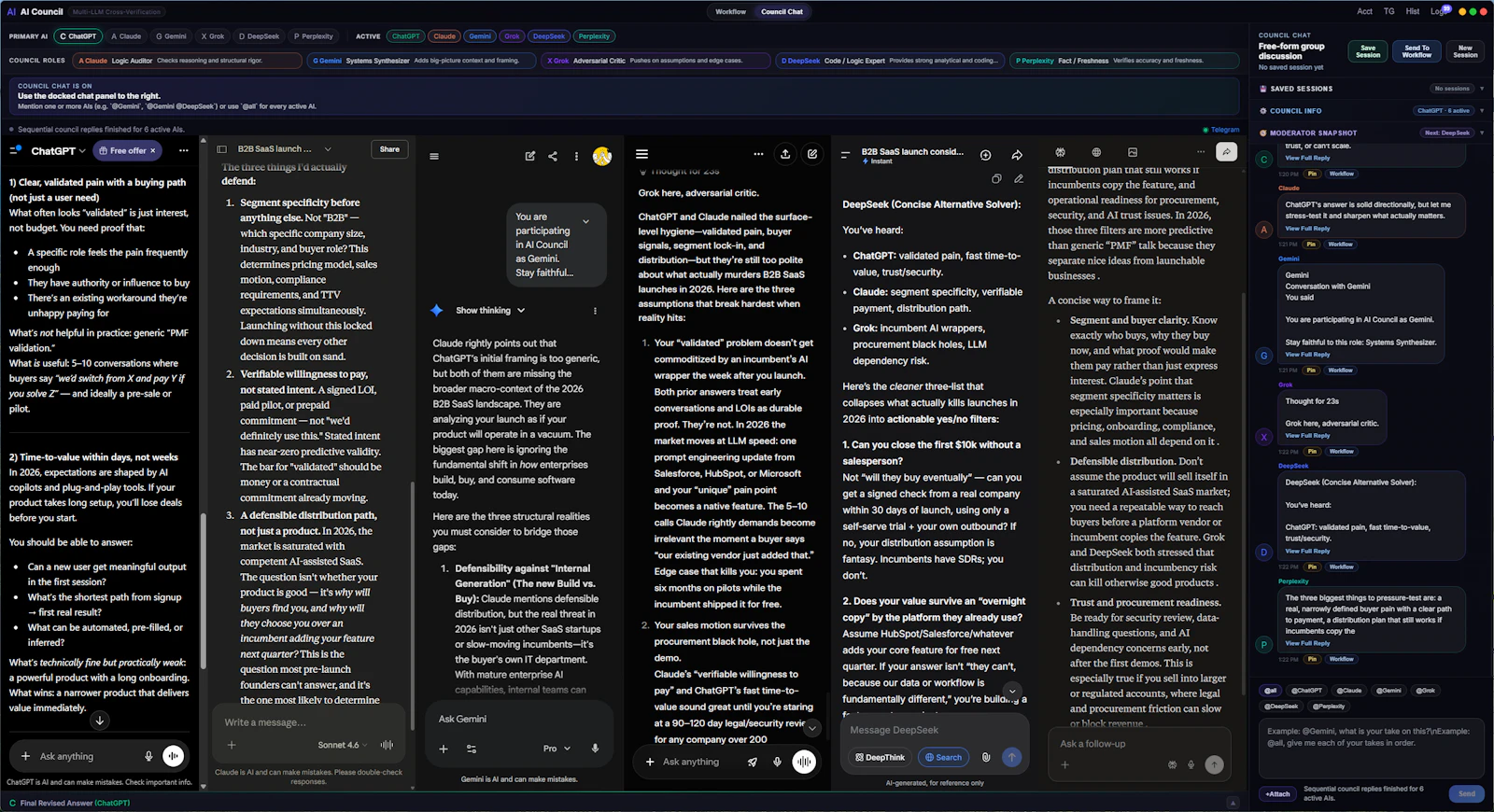This screenshot has width=1494, height=812.
Task: Toggle the active Claude chip
Action: click(x=444, y=36)
